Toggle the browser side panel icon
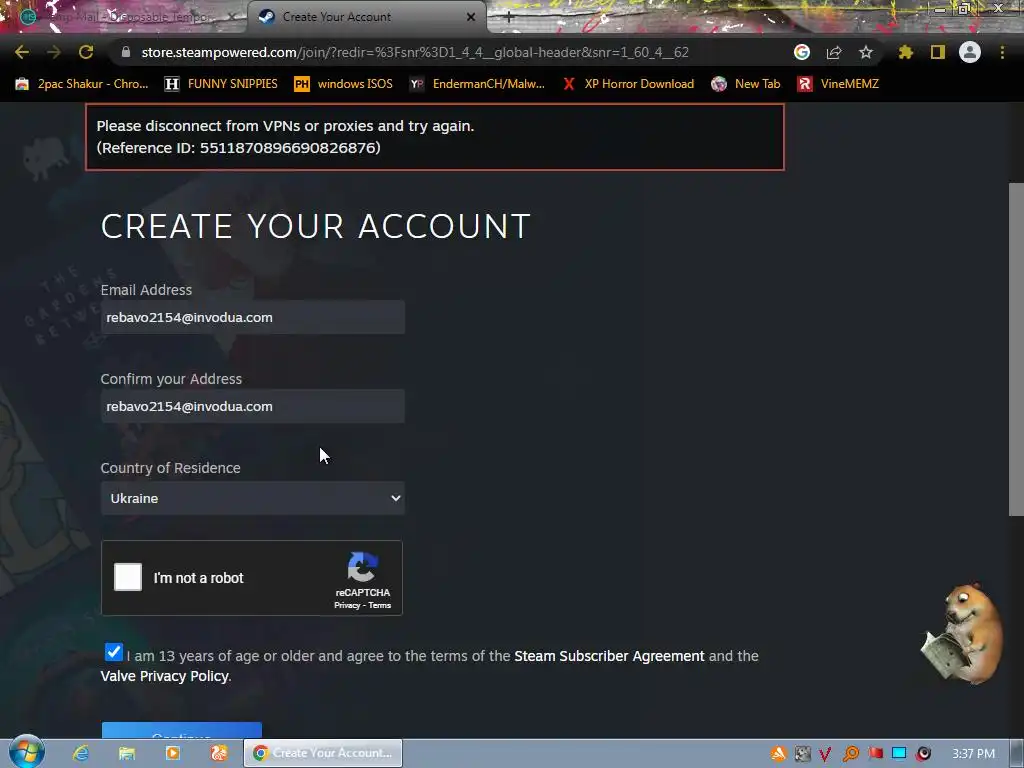Screen dimensions: 1024x768 tap(938, 52)
